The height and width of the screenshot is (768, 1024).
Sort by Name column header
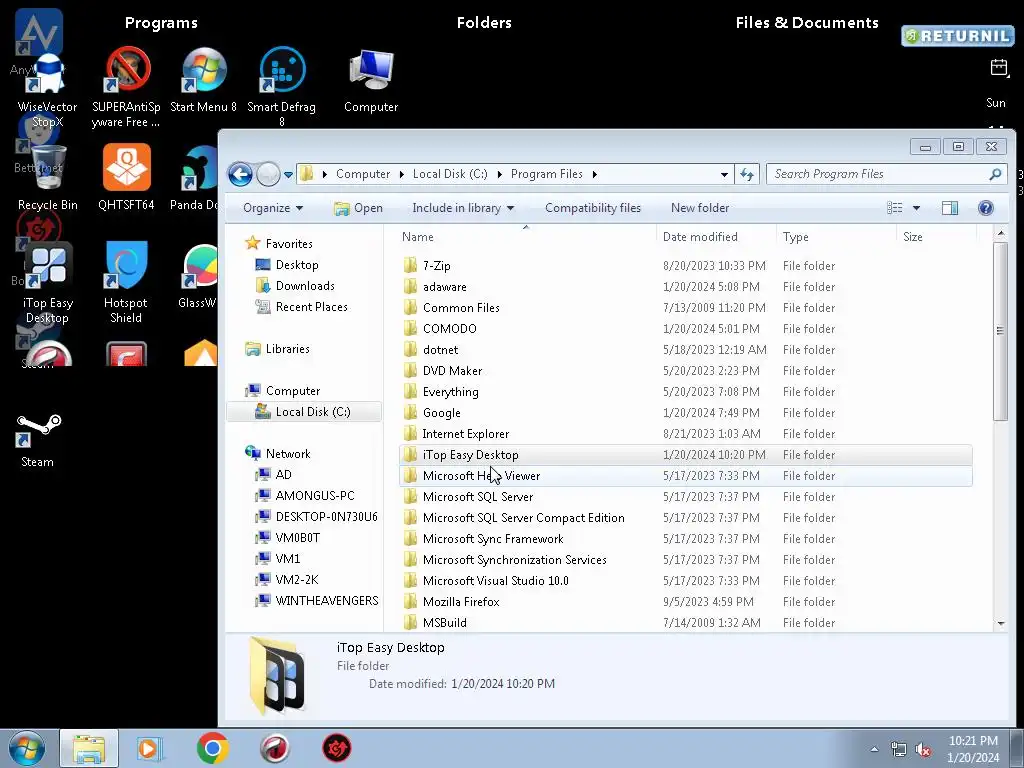[526, 237]
